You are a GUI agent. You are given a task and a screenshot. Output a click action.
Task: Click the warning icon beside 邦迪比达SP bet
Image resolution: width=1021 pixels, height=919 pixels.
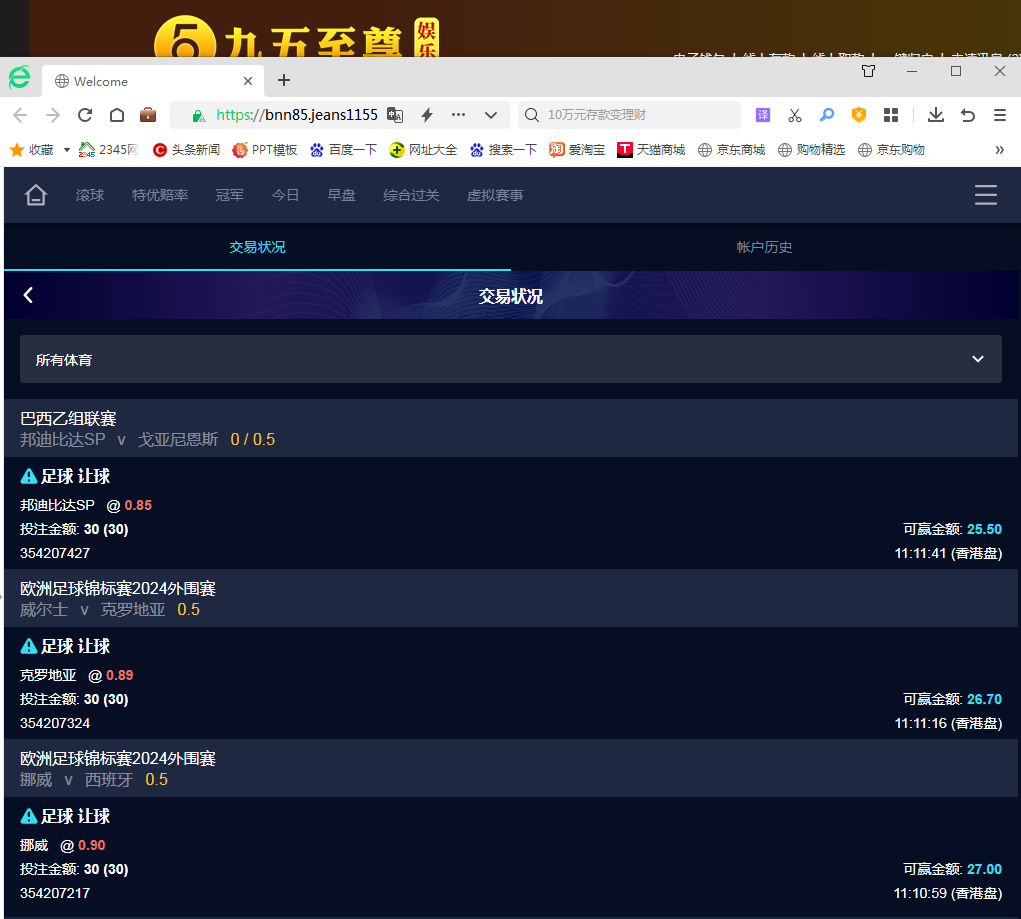pyautogui.click(x=29, y=477)
